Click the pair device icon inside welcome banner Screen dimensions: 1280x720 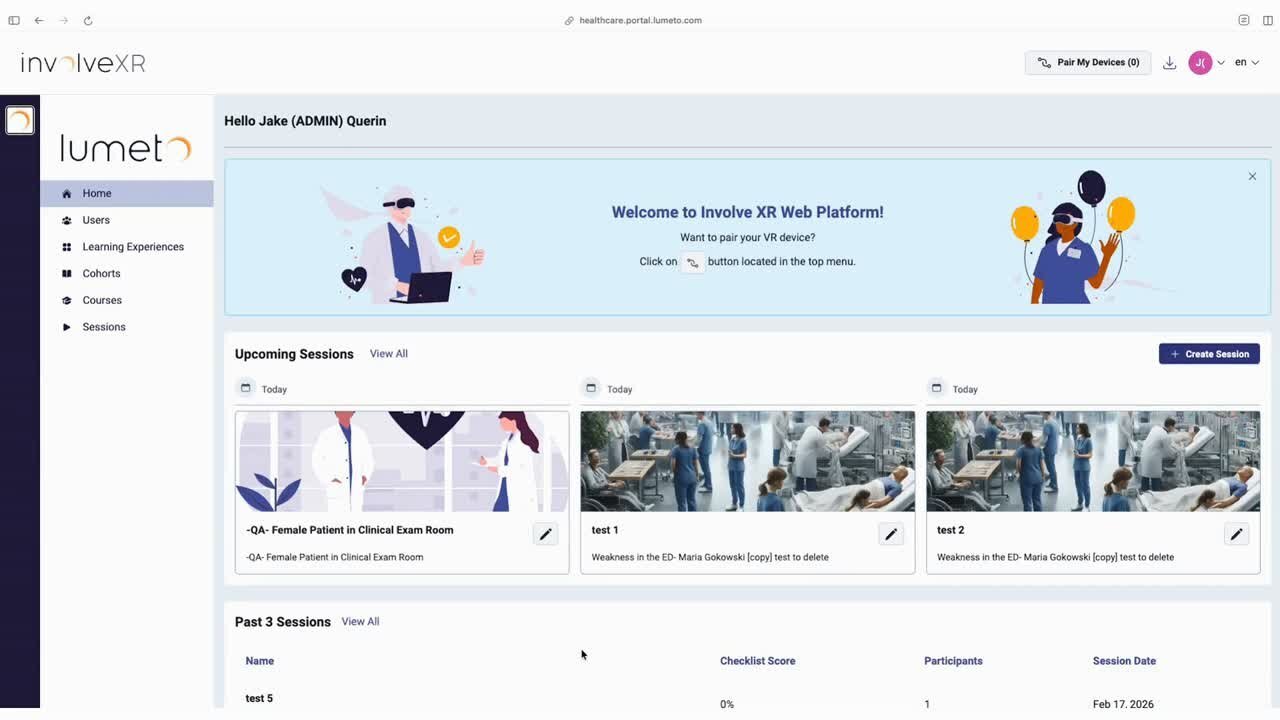point(692,262)
